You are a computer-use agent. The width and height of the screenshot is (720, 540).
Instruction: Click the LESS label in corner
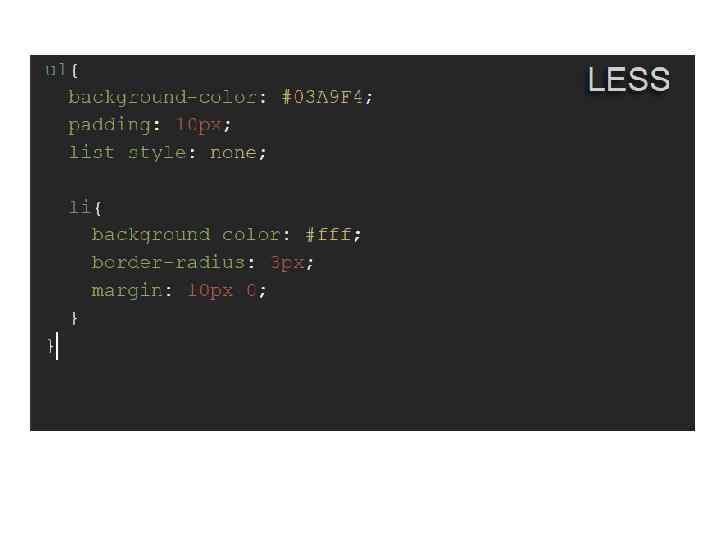coord(629,79)
